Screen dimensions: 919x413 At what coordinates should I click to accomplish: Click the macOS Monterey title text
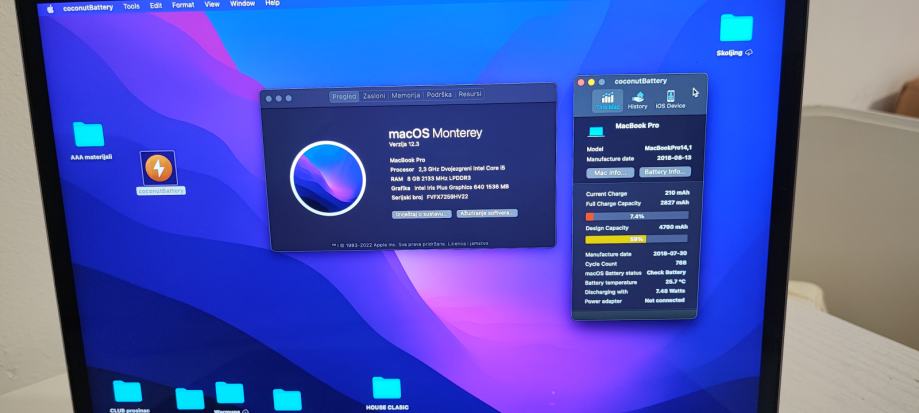(x=435, y=134)
